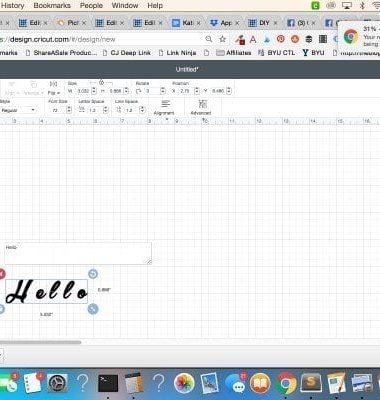Open the Advanced text options icon

[201, 107]
